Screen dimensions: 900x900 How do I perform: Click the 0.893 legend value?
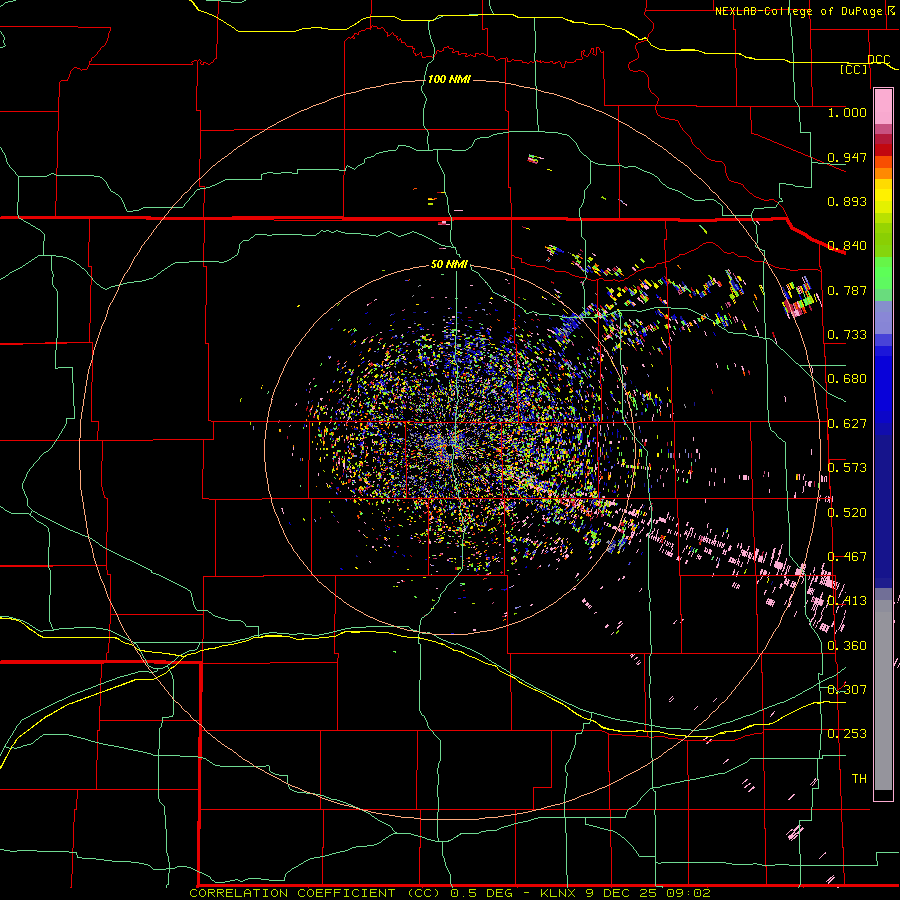pyautogui.click(x=847, y=201)
